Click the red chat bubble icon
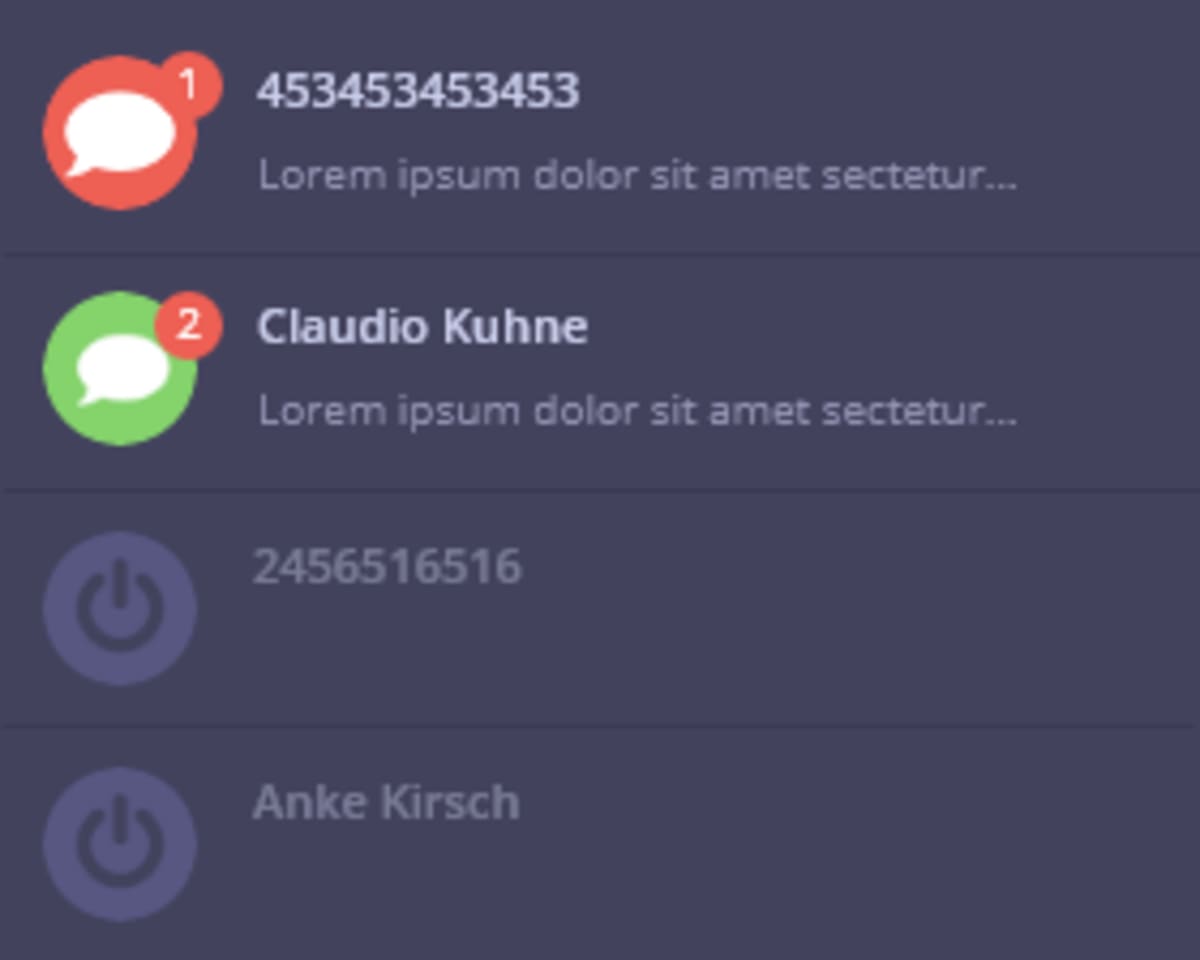This screenshot has height=960, width=1200. pos(120,133)
